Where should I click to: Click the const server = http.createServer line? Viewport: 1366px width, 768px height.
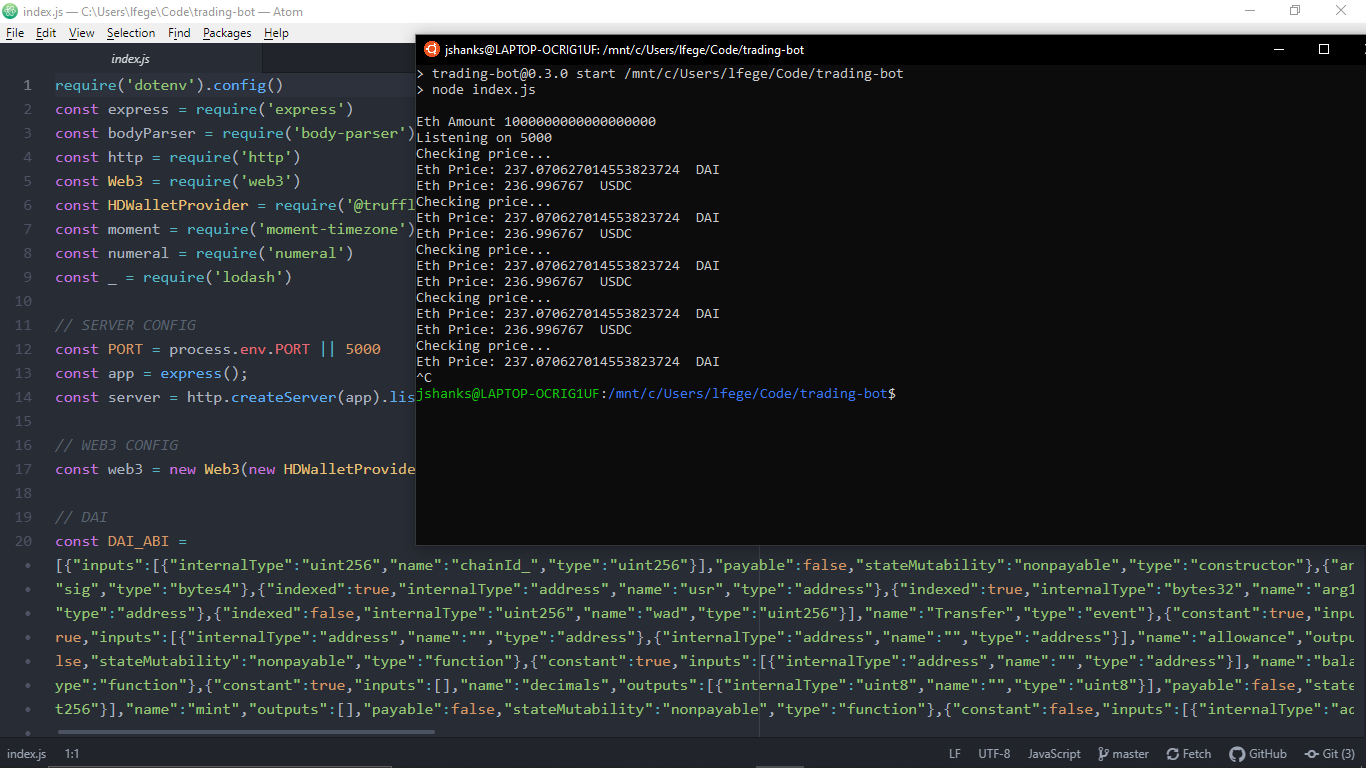point(235,397)
